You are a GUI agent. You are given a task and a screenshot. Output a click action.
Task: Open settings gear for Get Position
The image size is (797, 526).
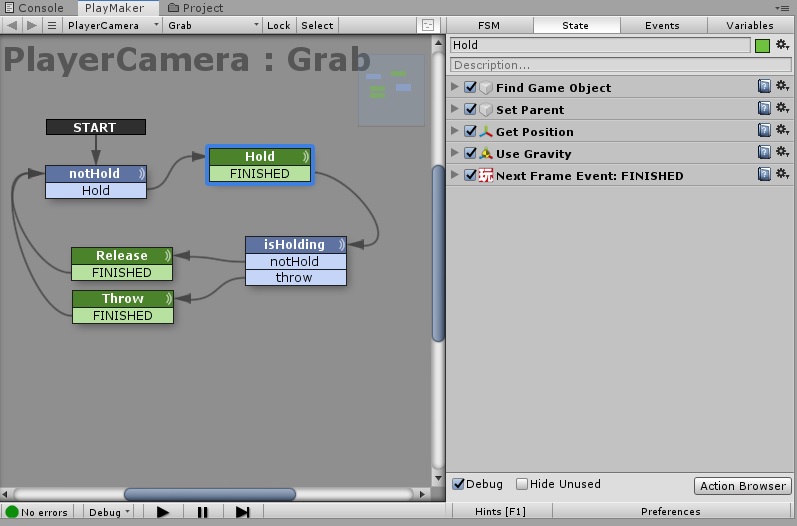coord(782,130)
